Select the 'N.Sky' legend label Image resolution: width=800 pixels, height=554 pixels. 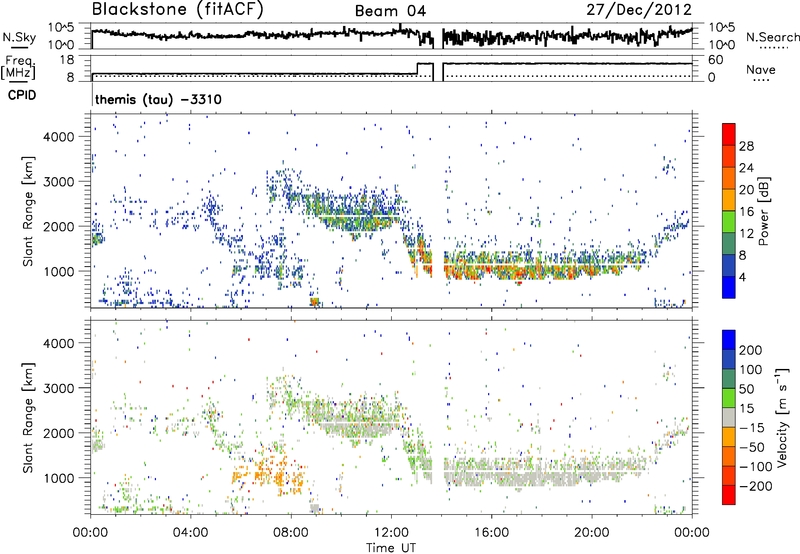coord(19,37)
